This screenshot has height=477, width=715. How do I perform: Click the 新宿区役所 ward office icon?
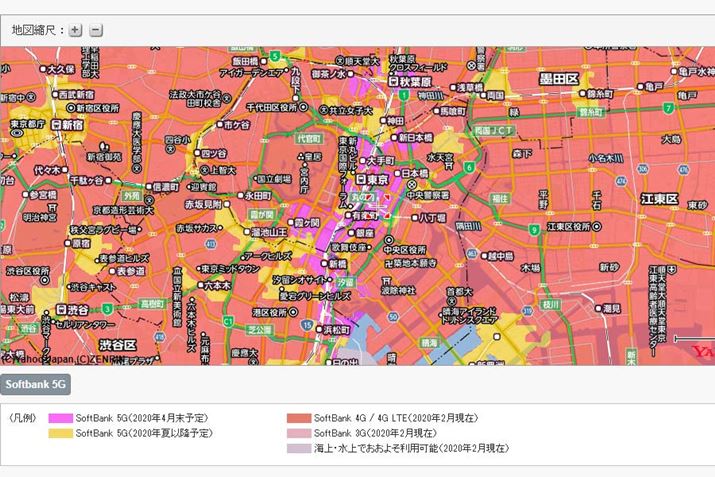tap(70, 108)
